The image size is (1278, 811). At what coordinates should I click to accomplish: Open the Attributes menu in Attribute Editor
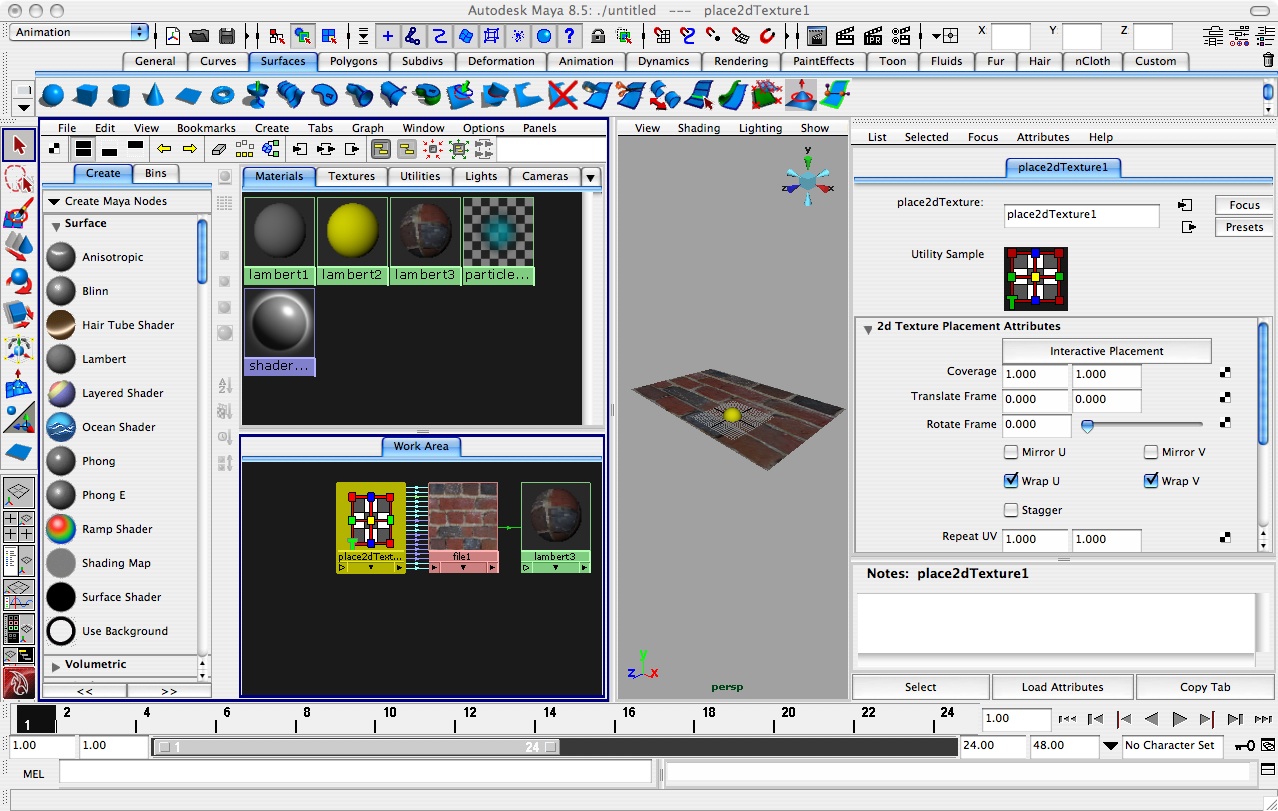tap(1043, 137)
